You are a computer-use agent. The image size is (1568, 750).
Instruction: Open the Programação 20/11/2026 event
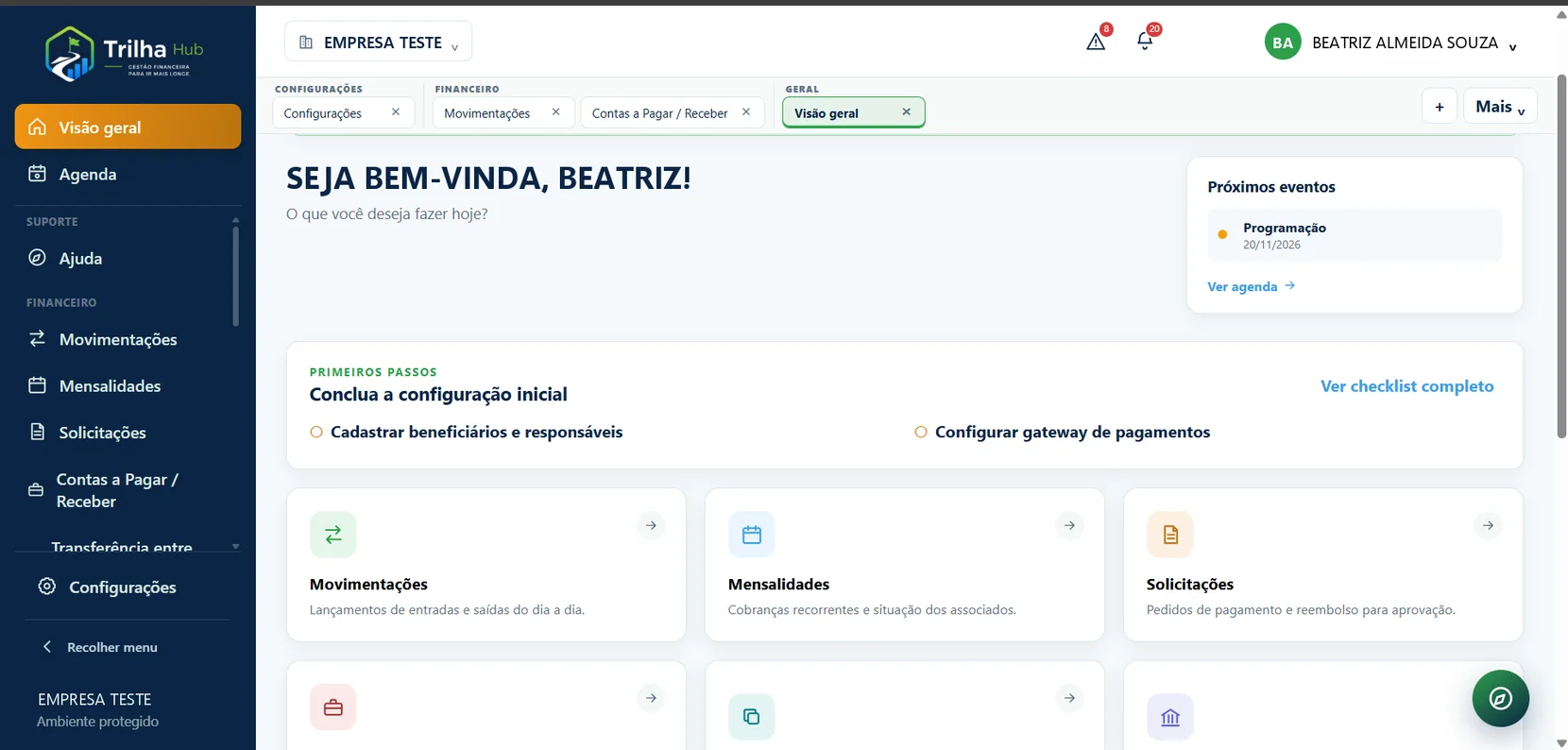[x=1354, y=235]
